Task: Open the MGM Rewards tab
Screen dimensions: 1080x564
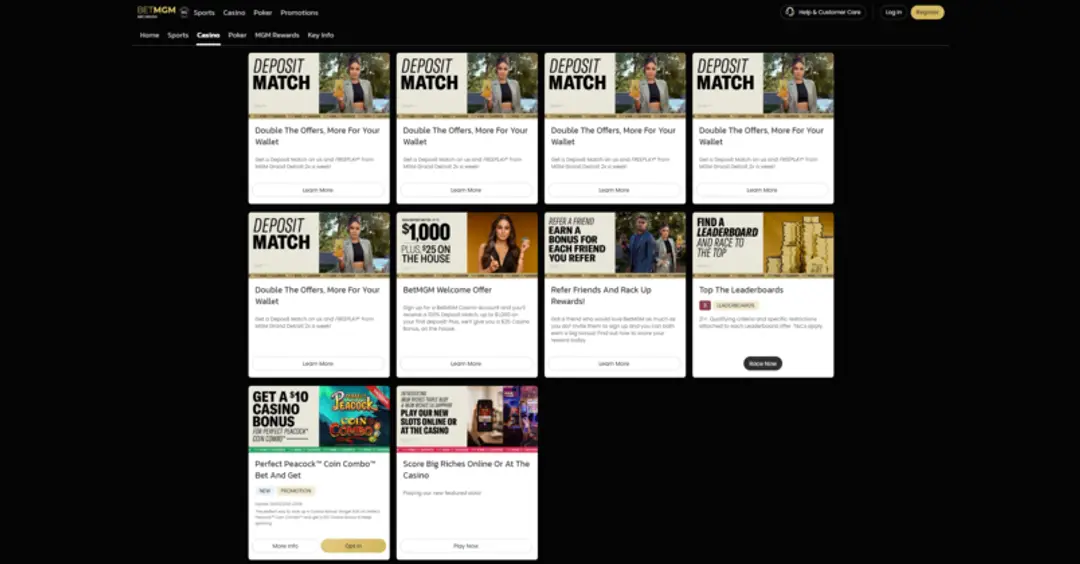Action: click(277, 35)
